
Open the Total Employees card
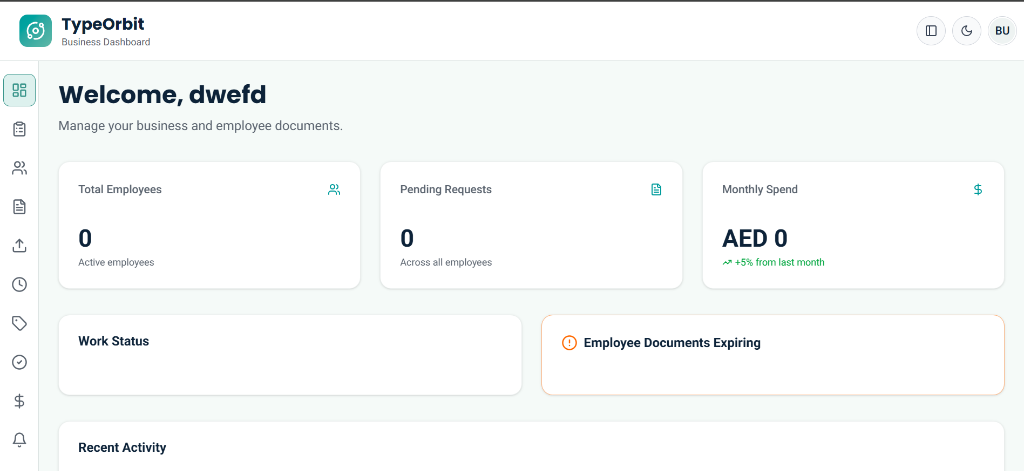[209, 226]
